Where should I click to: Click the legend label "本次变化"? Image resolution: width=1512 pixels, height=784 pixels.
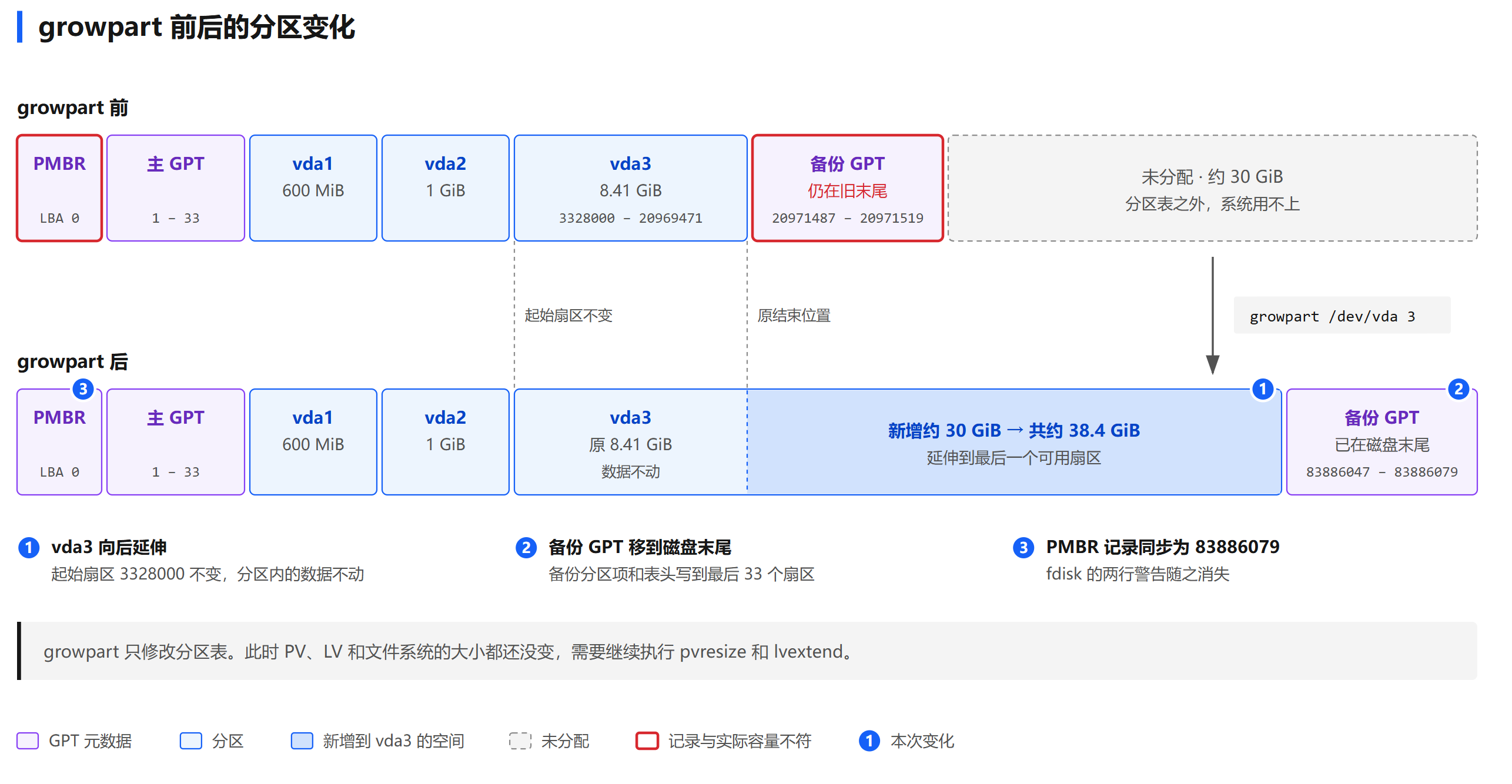tap(922, 741)
